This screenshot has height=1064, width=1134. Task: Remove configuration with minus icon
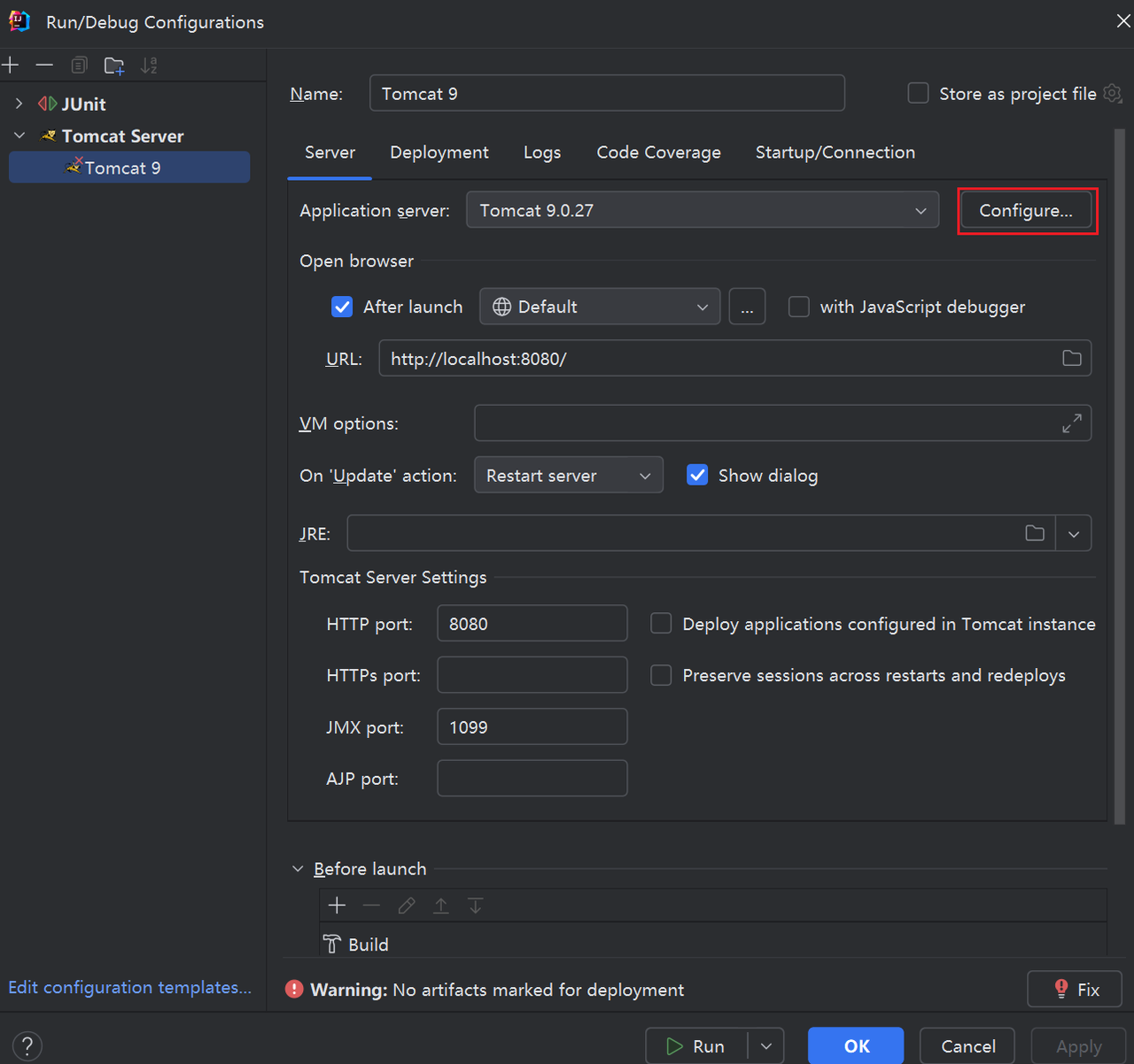pos(44,66)
